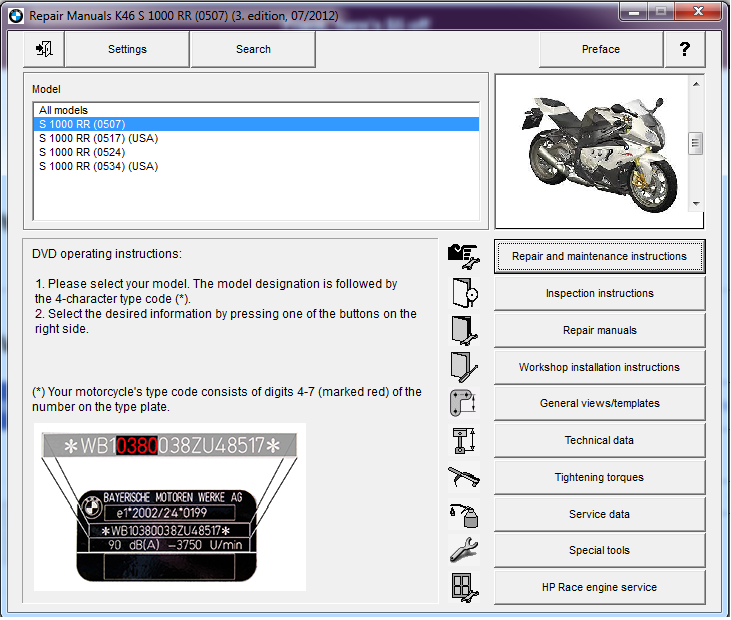Click the BMW logo in title bar
Screen dimensions: 731x620
16,16
